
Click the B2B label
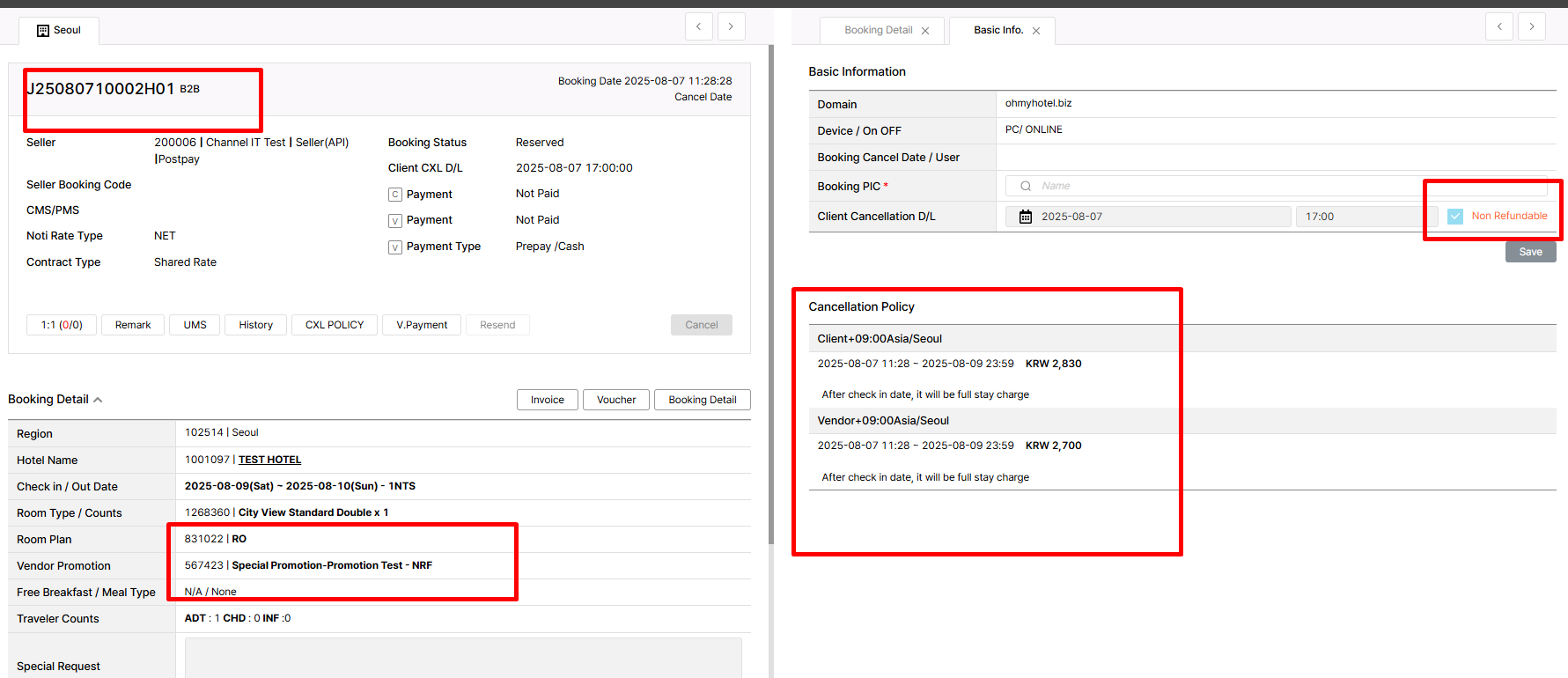click(190, 89)
